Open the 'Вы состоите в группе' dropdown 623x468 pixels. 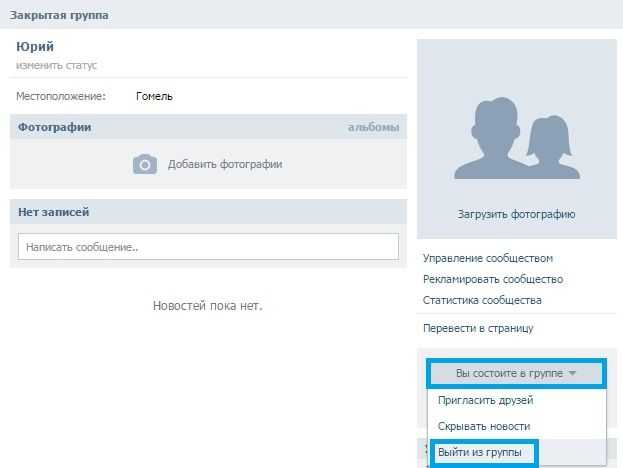(516, 373)
